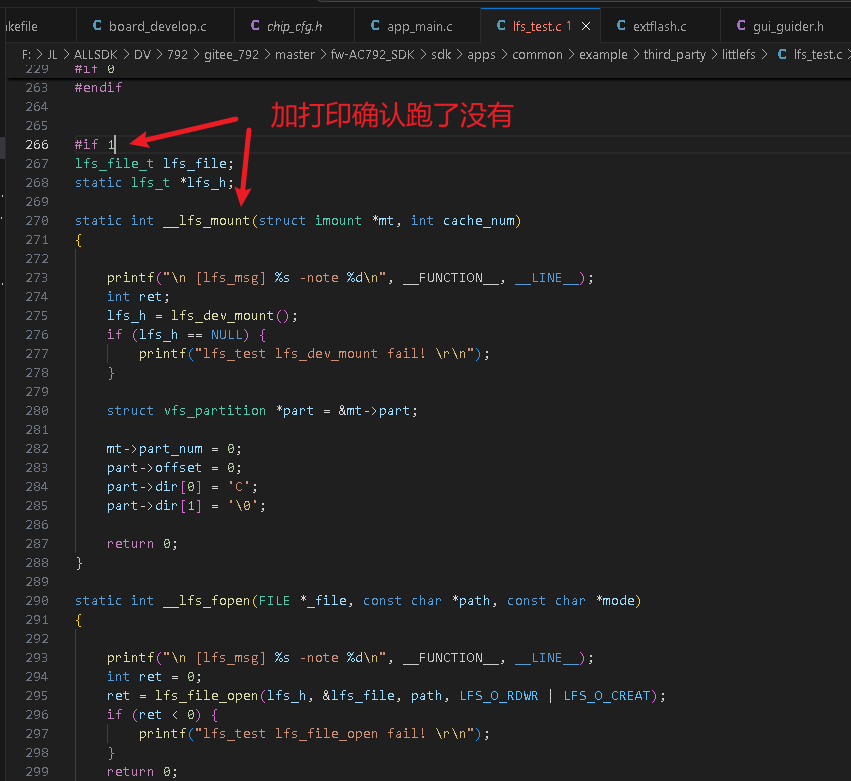
Task: Open the chip_cfg.h editor tab
Action: 294,26
